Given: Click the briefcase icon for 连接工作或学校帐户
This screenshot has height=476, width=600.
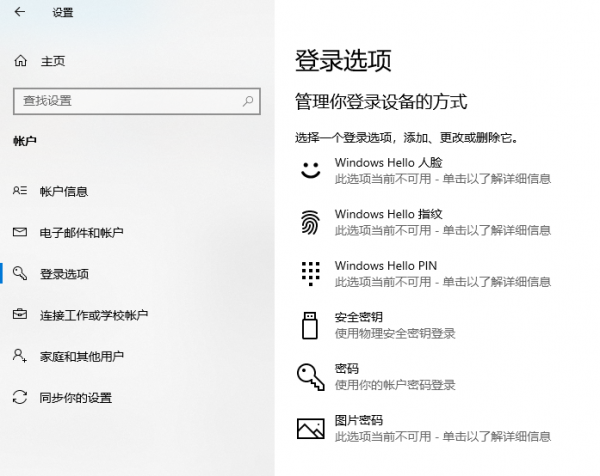Looking at the screenshot, I should click(20, 314).
